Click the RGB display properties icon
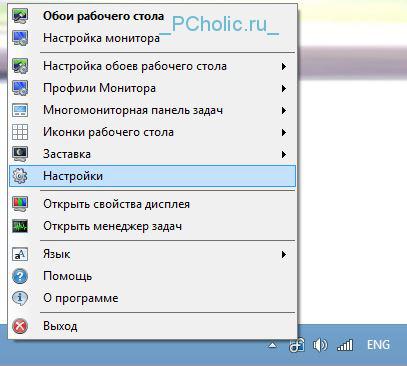Viewport: 407px width, 366px height. point(20,204)
